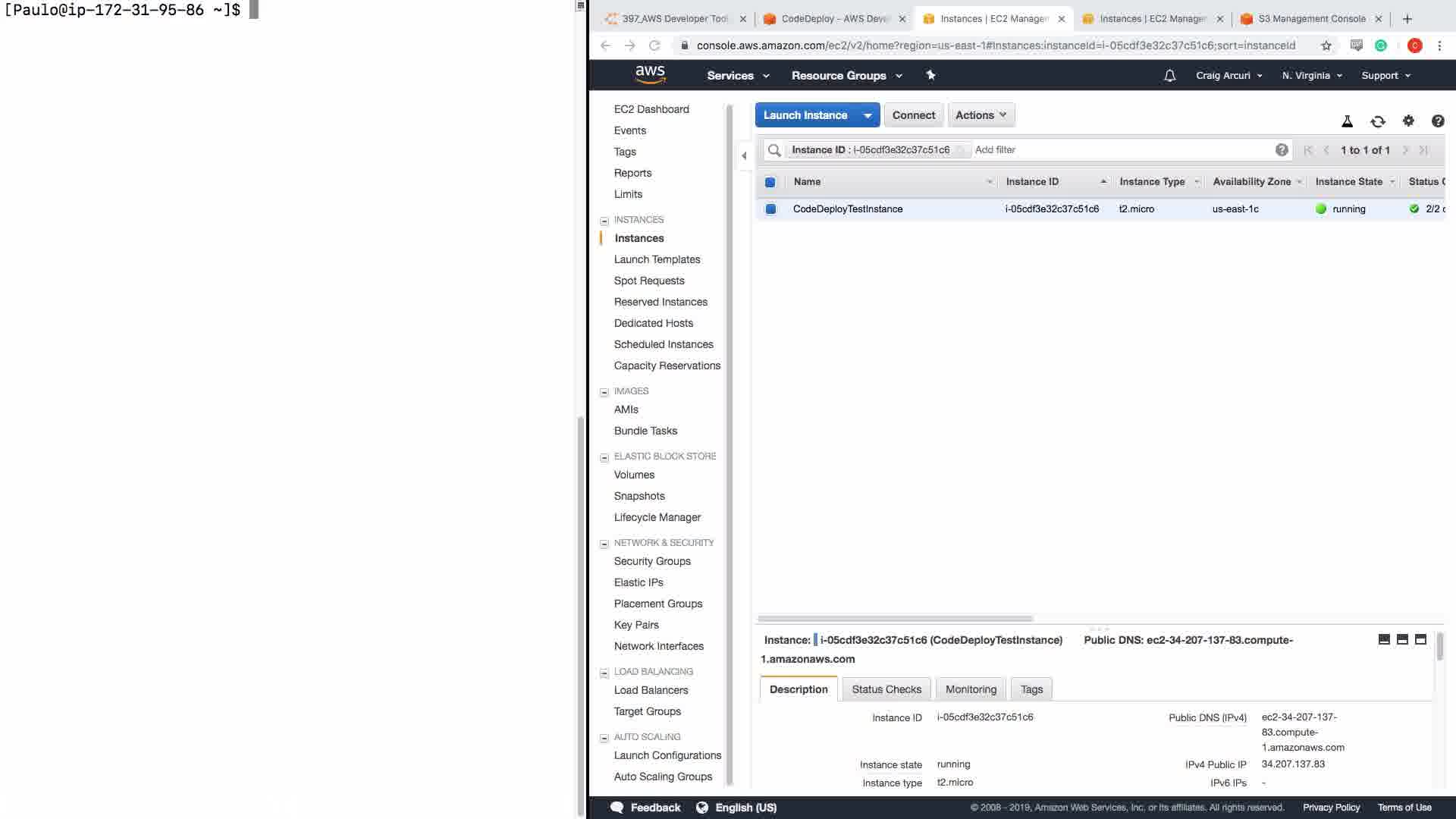Expand the Launch Instance dropdown arrow
This screenshot has height=819, width=1456.
pos(867,115)
